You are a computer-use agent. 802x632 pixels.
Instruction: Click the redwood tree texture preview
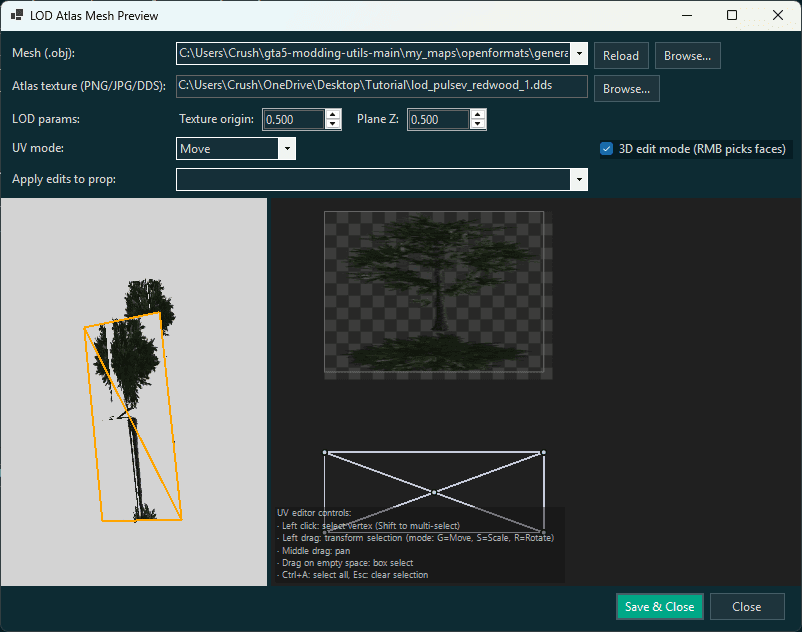[x=436, y=294]
